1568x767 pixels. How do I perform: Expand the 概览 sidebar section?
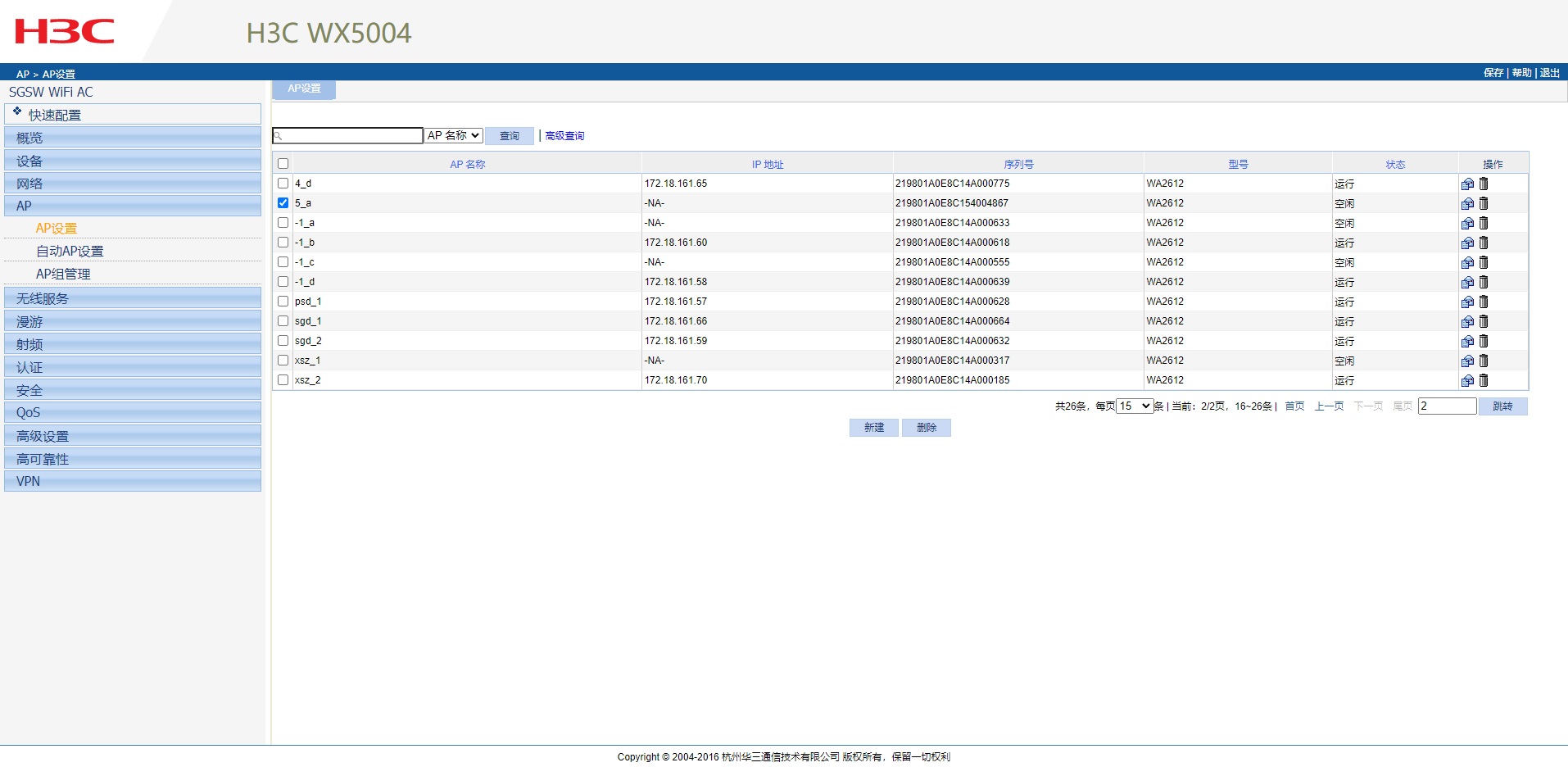(133, 138)
